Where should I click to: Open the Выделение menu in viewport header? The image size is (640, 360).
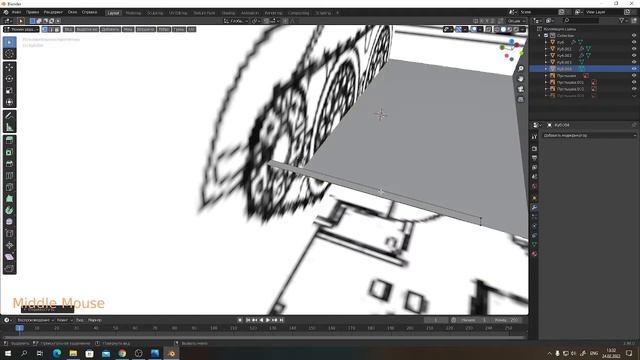tap(87, 29)
